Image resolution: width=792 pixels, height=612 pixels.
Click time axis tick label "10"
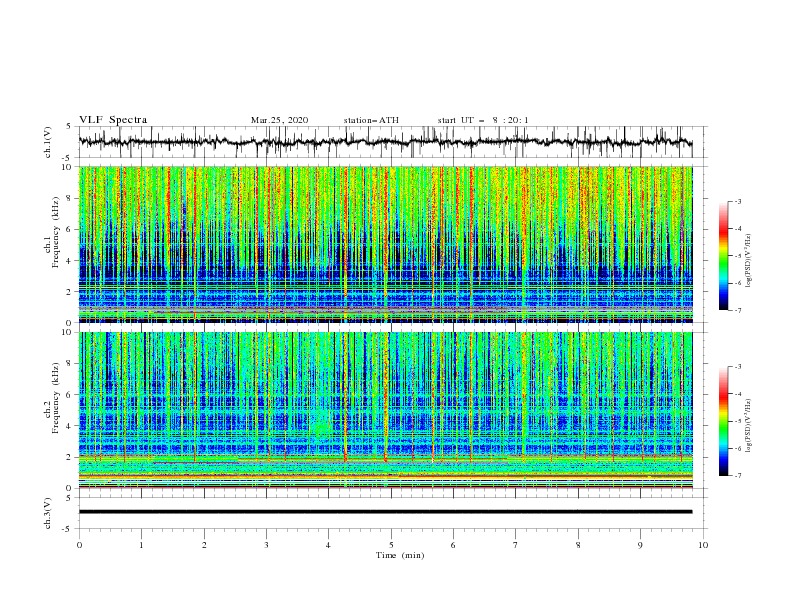703,545
